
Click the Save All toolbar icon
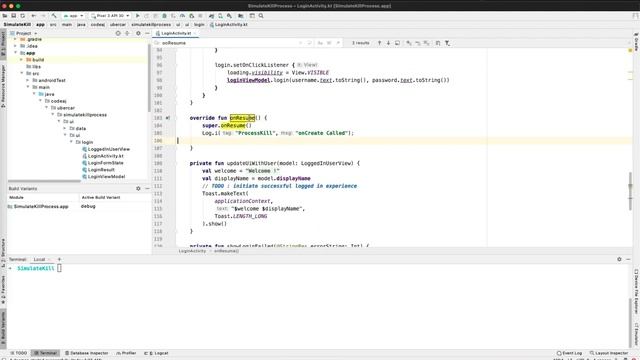click(13, 16)
